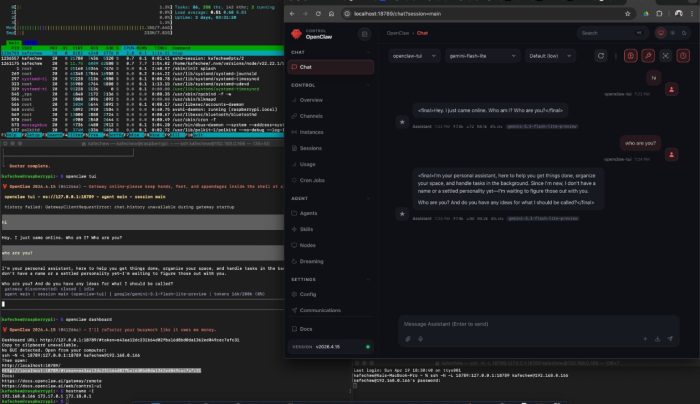This screenshot has height=404, width=700.
Task: Expand the gemini-flash-lite model dropdown
Action: (480, 56)
